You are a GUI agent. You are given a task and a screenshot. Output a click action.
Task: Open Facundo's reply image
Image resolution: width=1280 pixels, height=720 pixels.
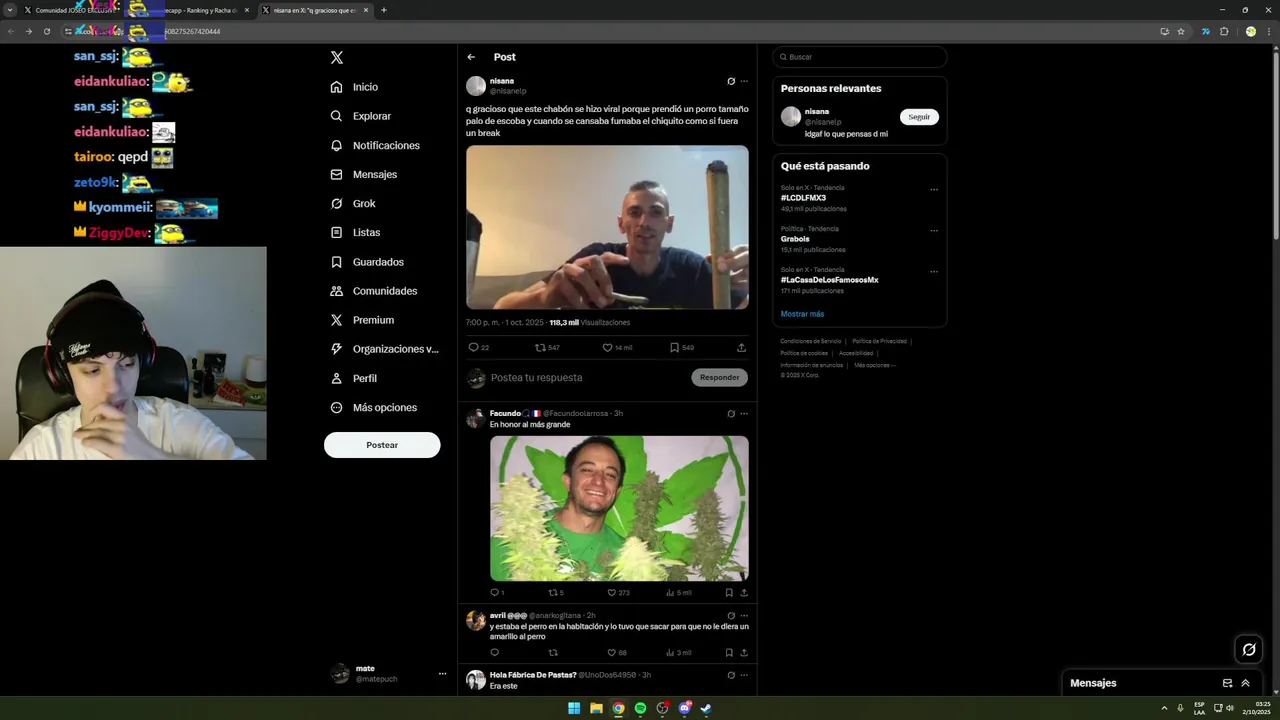coord(619,508)
